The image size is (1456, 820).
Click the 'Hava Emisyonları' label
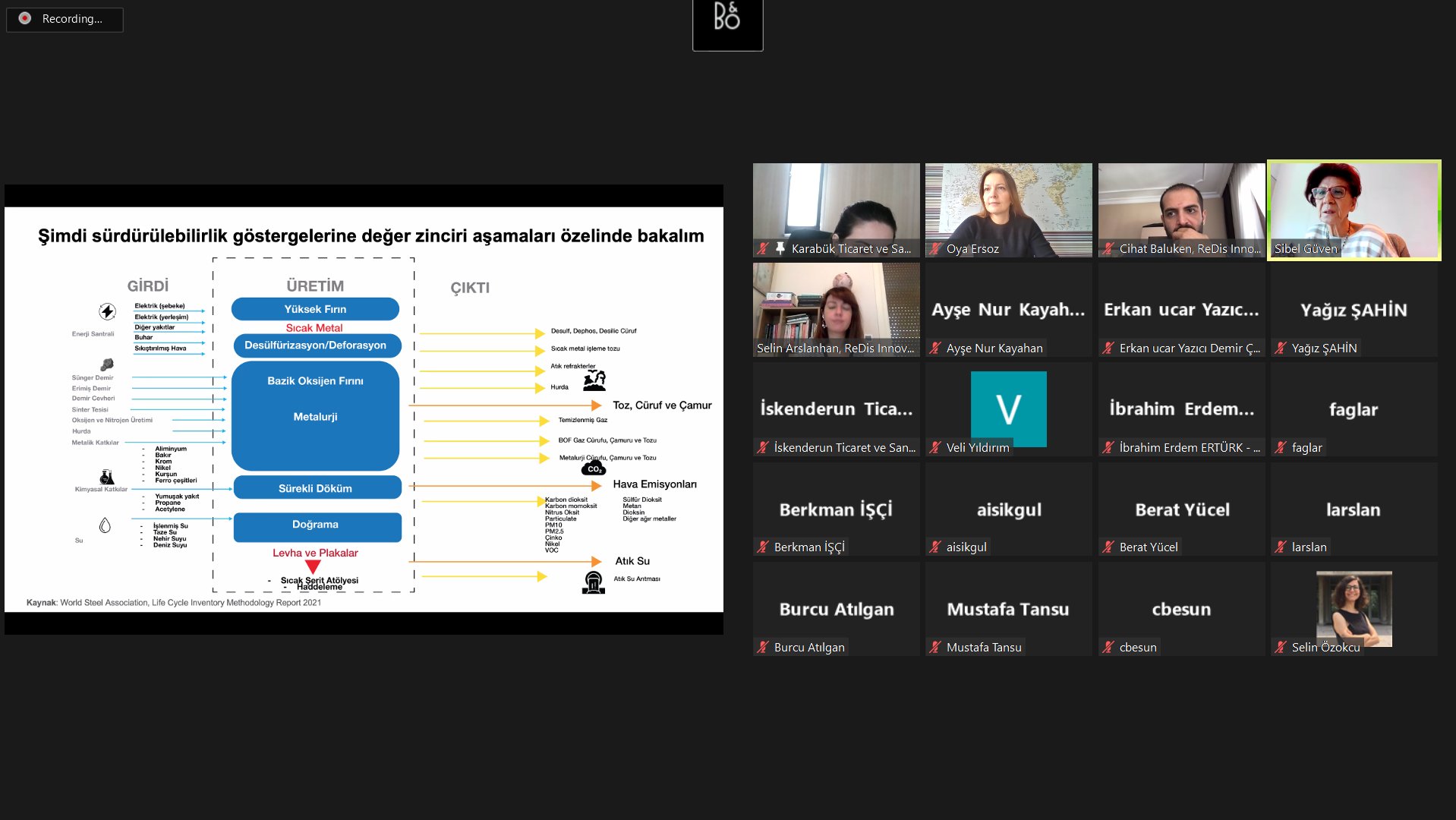(x=654, y=484)
